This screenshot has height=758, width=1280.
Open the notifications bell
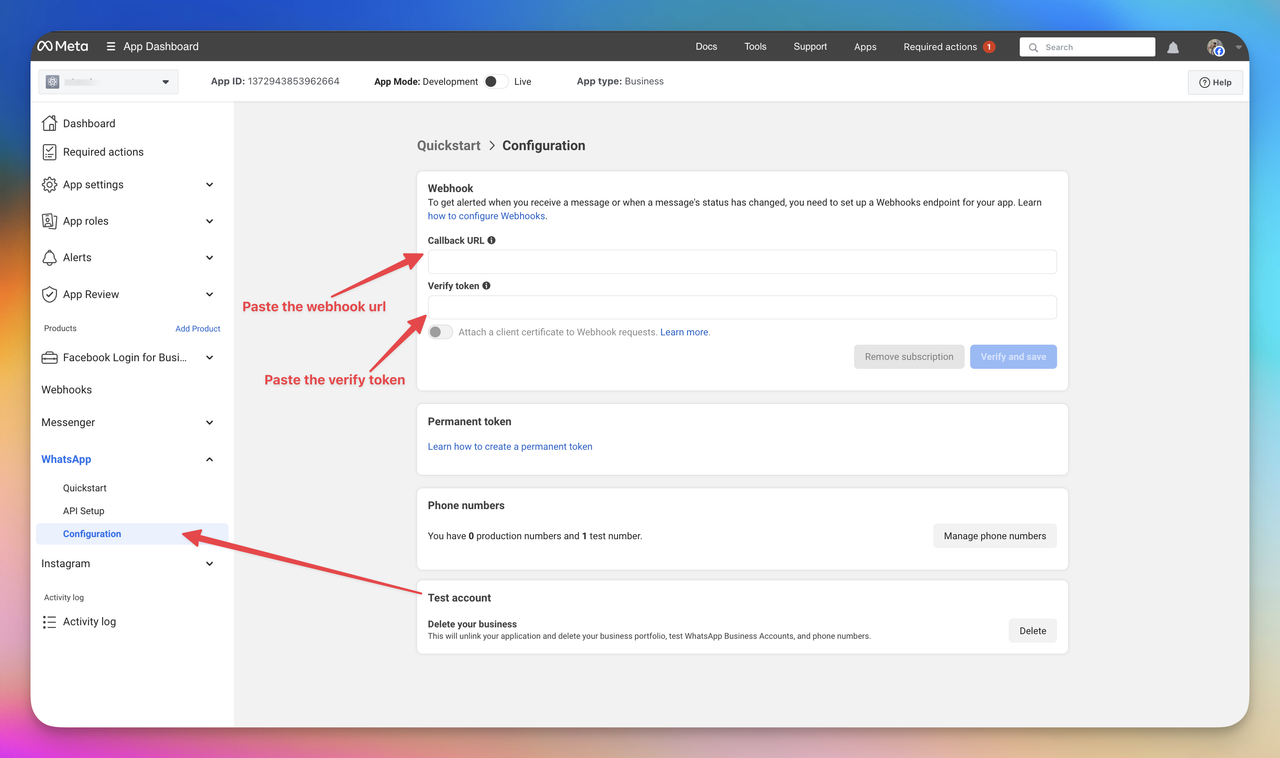click(1173, 47)
